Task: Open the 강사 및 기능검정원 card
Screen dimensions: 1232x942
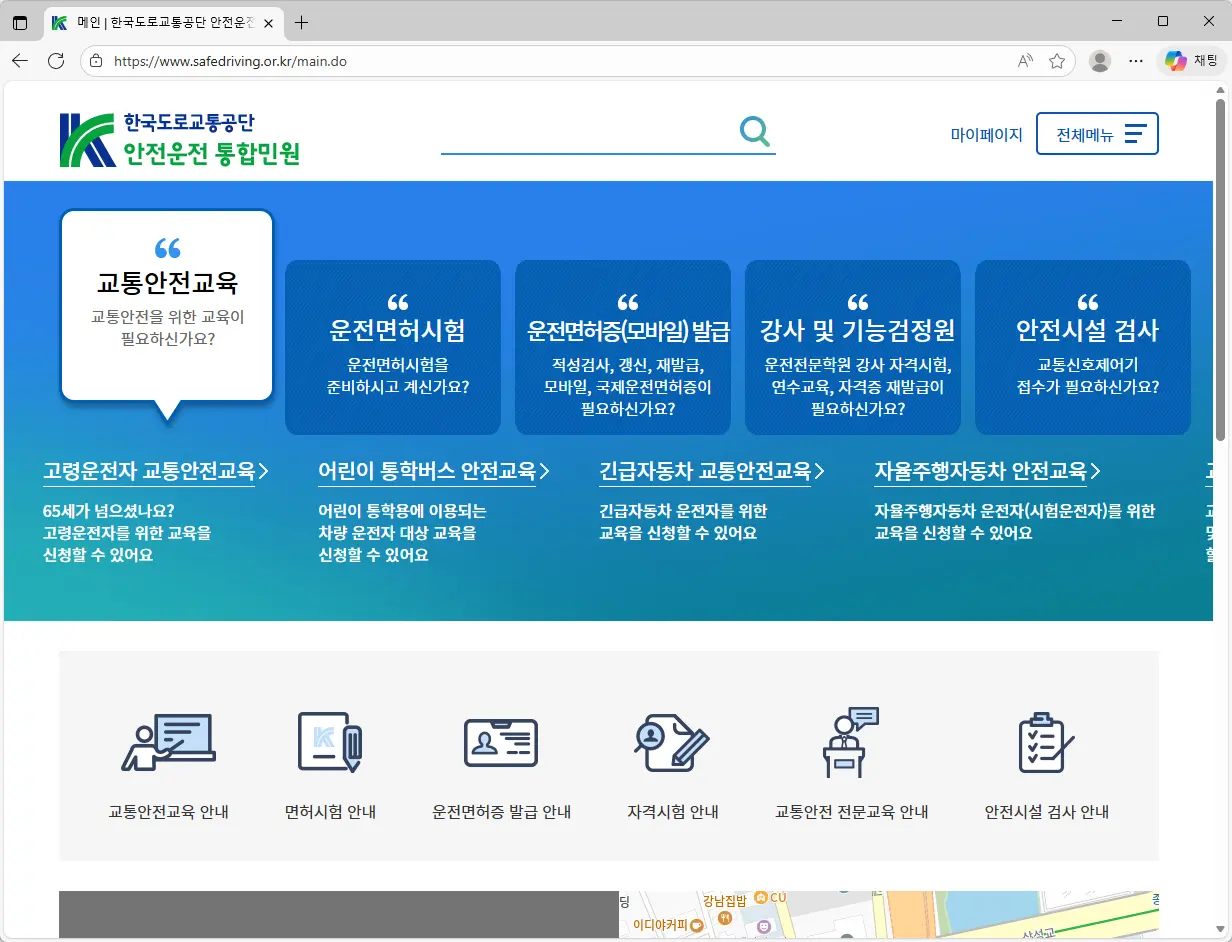Action: (x=852, y=347)
